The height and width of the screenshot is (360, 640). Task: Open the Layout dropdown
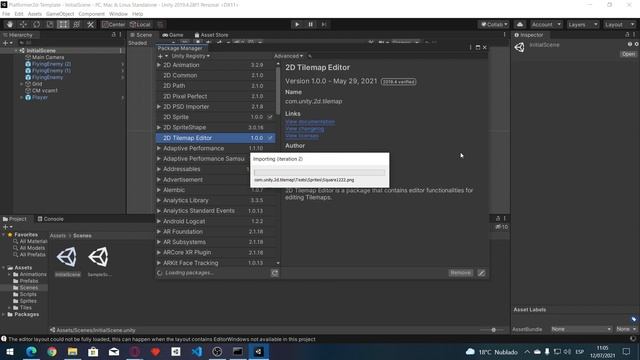[x=619, y=24]
